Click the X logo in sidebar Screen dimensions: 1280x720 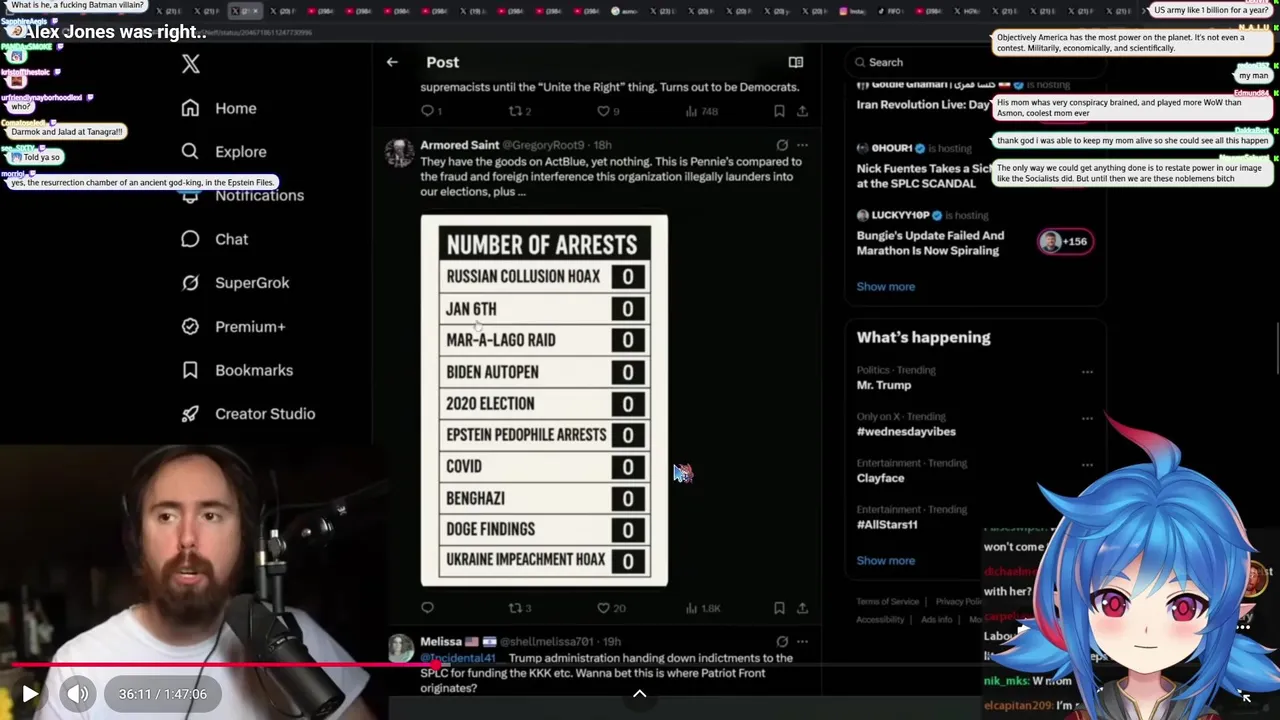pyautogui.click(x=191, y=64)
